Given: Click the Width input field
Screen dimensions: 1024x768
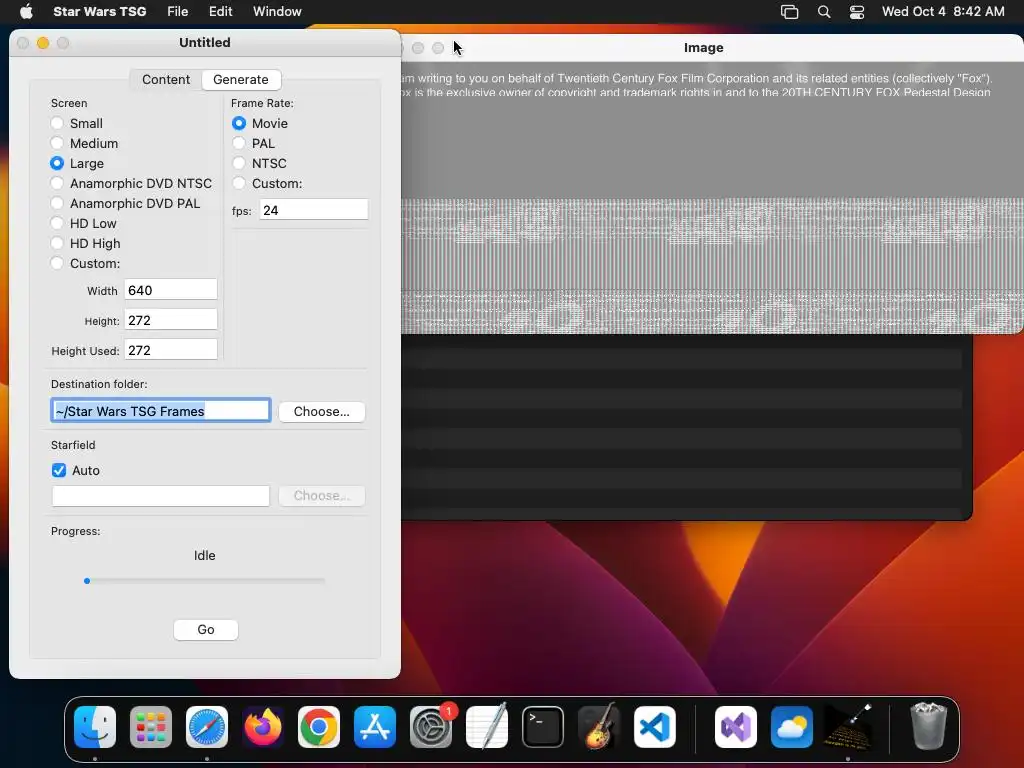Looking at the screenshot, I should 170,290.
